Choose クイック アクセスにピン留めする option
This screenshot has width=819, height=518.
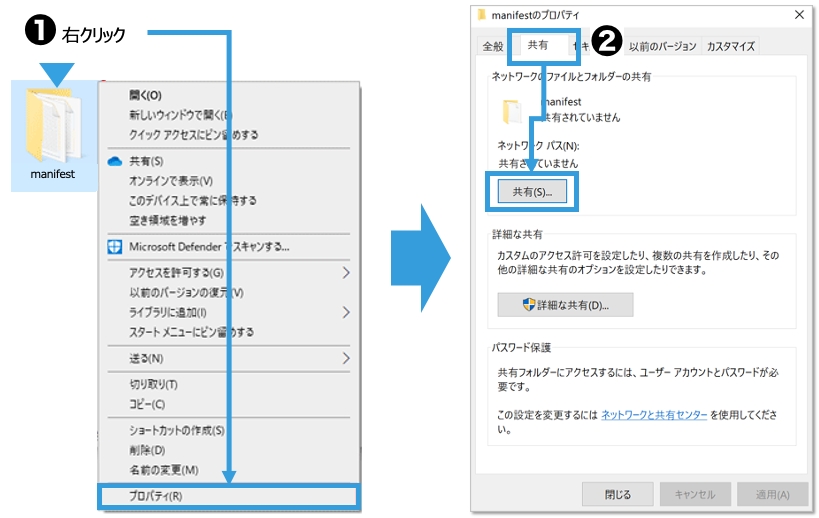(x=193, y=135)
